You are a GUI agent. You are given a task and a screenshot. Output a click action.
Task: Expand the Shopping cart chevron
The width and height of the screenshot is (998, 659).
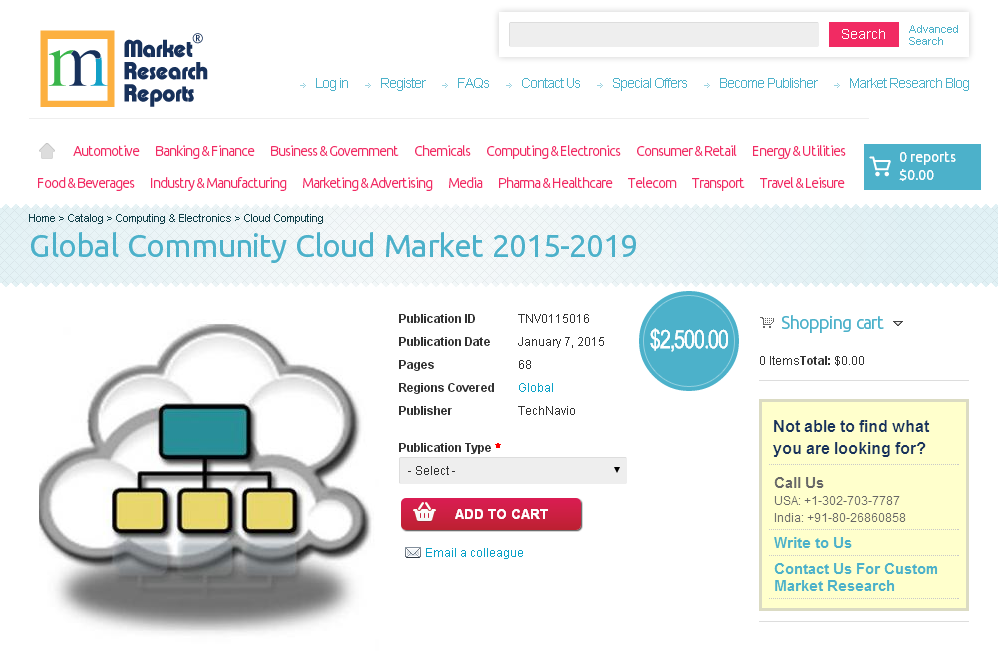click(898, 323)
